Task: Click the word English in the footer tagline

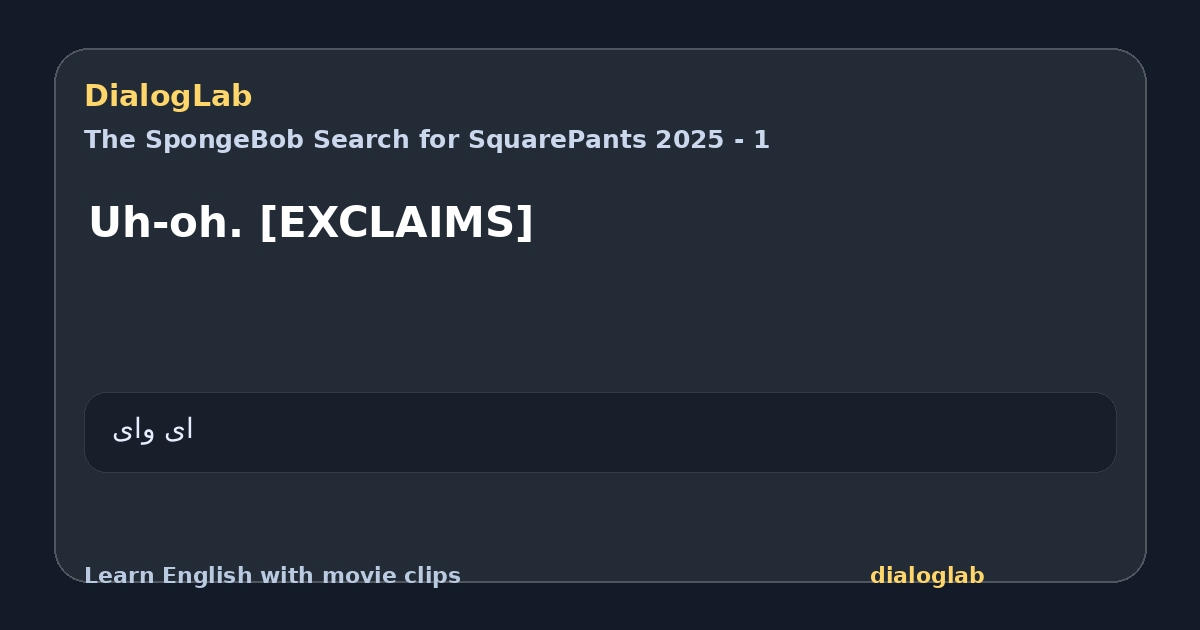Action: tap(203, 576)
